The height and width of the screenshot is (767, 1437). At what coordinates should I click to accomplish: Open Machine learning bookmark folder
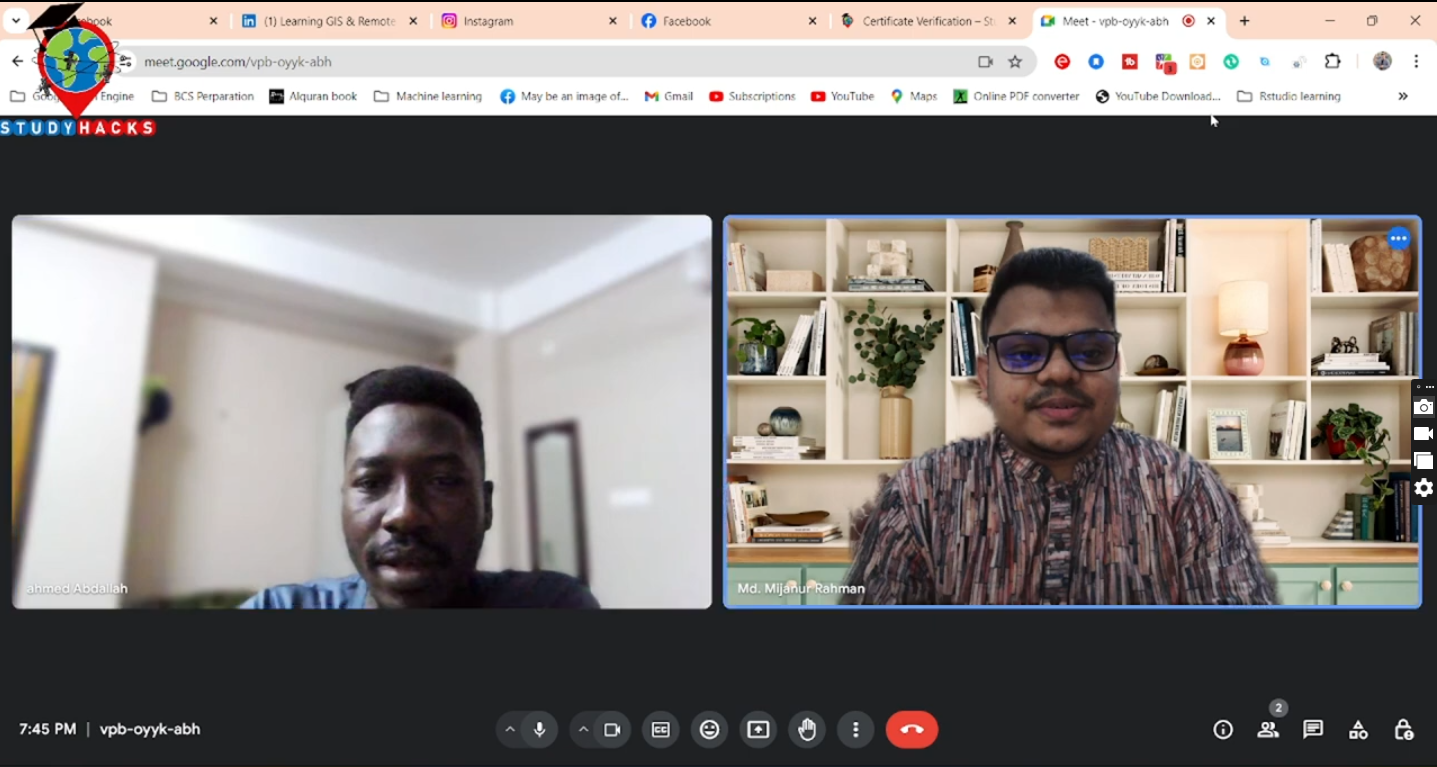(x=428, y=97)
